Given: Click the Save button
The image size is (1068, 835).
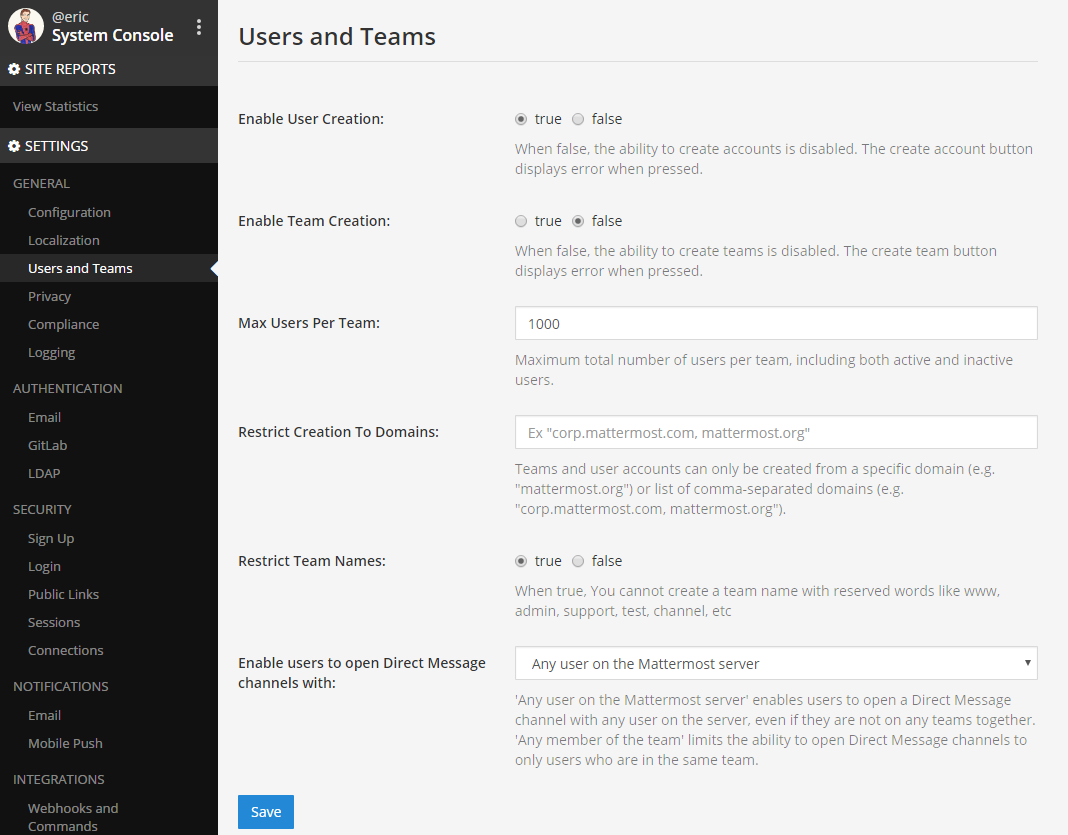Looking at the screenshot, I should (266, 812).
